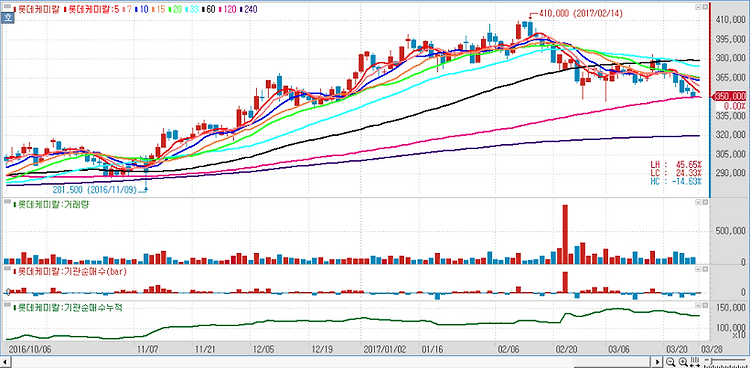The image size is (750, 368).
Task: Maximize the price chart panel
Action: coord(705,7)
